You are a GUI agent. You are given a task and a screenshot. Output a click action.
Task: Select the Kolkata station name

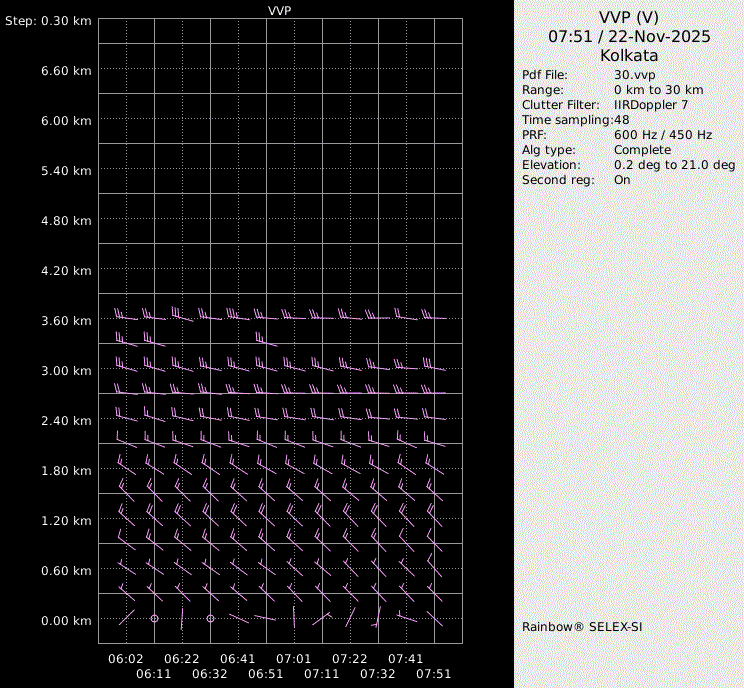[629, 56]
